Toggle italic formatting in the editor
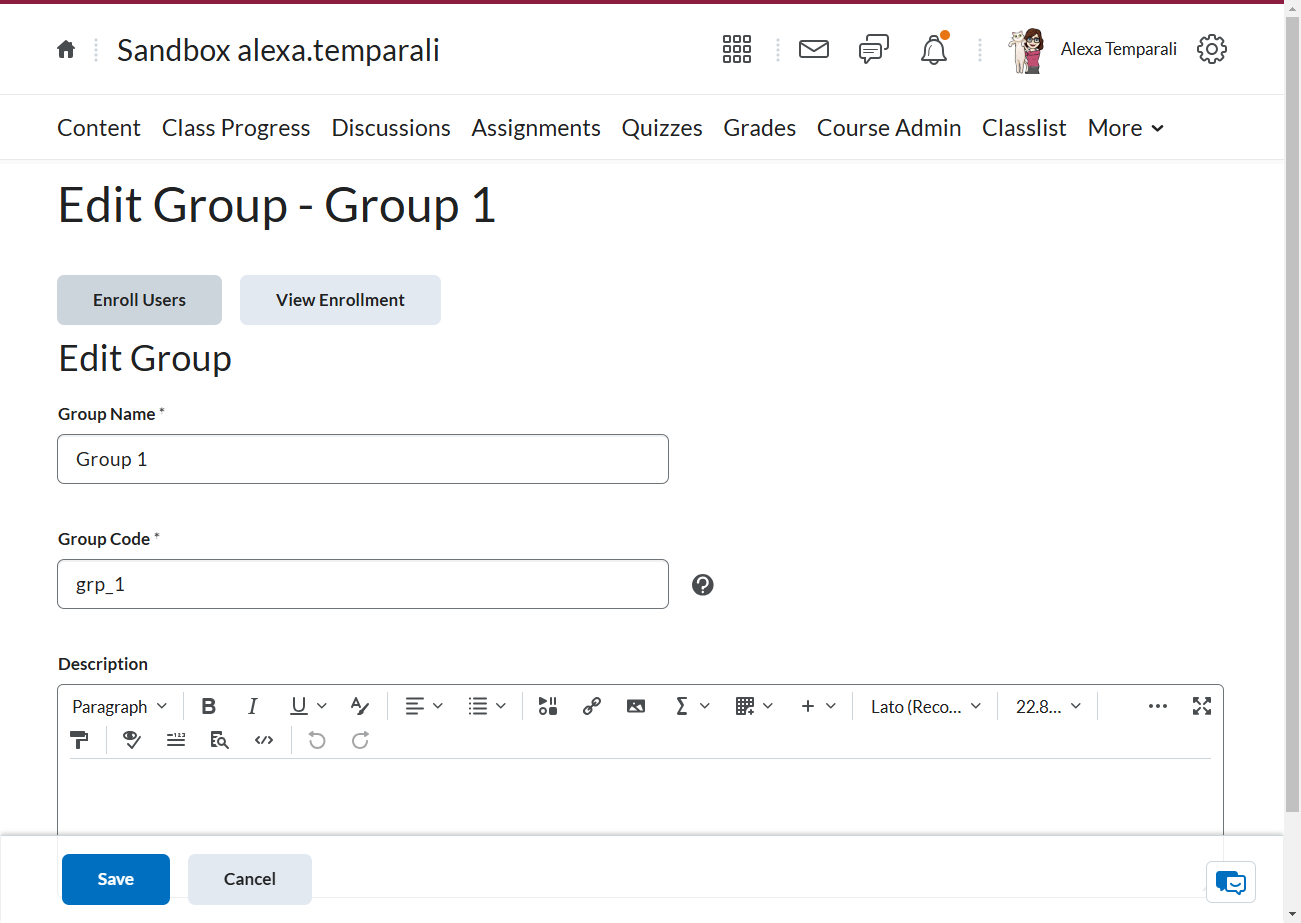The height and width of the screenshot is (923, 1301). 253,706
